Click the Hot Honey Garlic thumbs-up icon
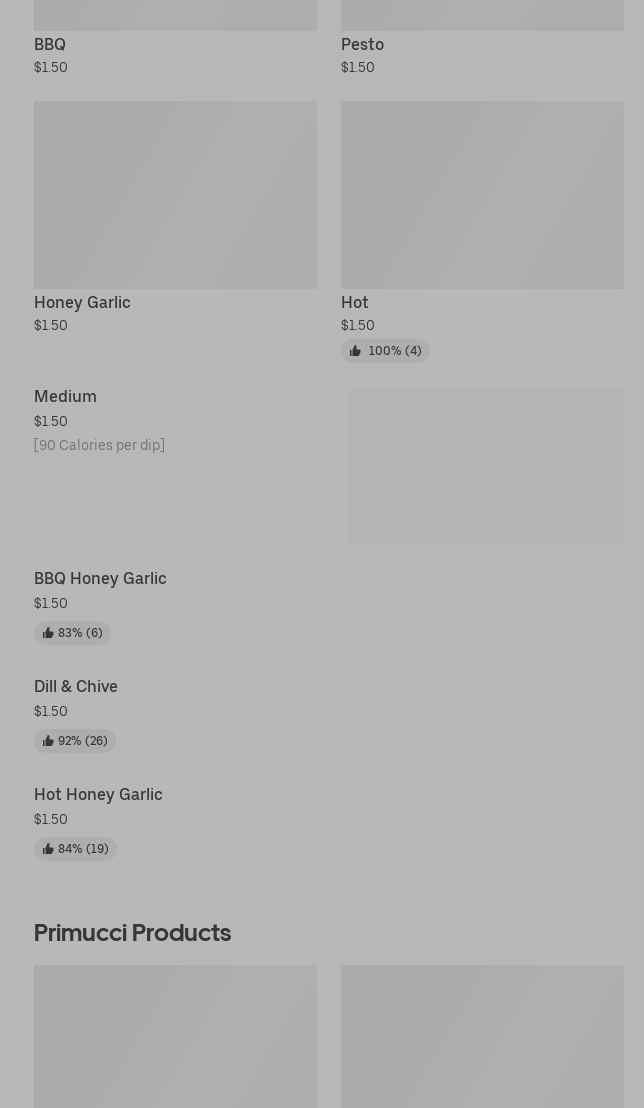The height and width of the screenshot is (1108, 644). [x=48, y=849]
